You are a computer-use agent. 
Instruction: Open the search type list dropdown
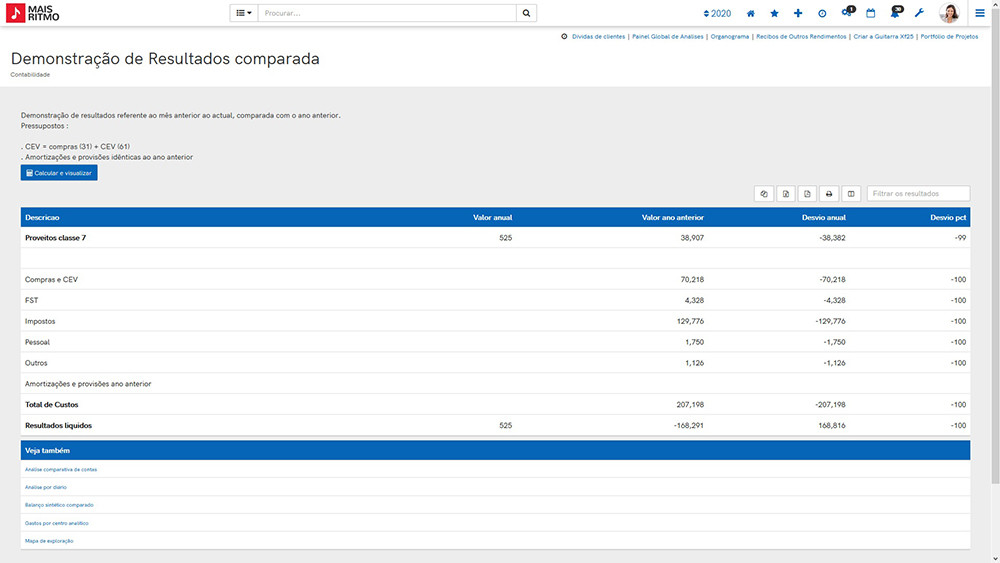click(244, 13)
